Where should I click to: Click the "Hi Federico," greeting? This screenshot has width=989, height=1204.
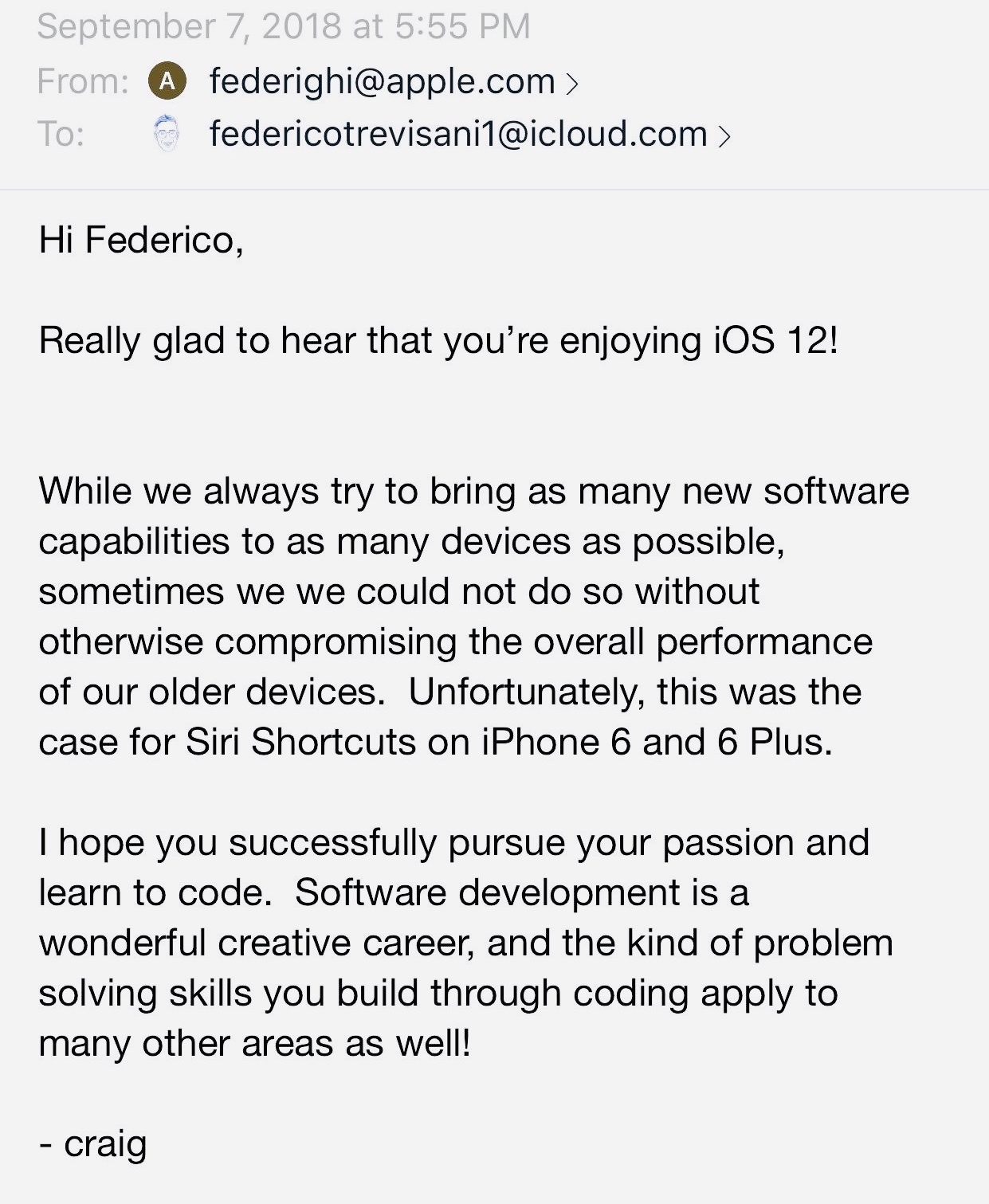click(140, 240)
